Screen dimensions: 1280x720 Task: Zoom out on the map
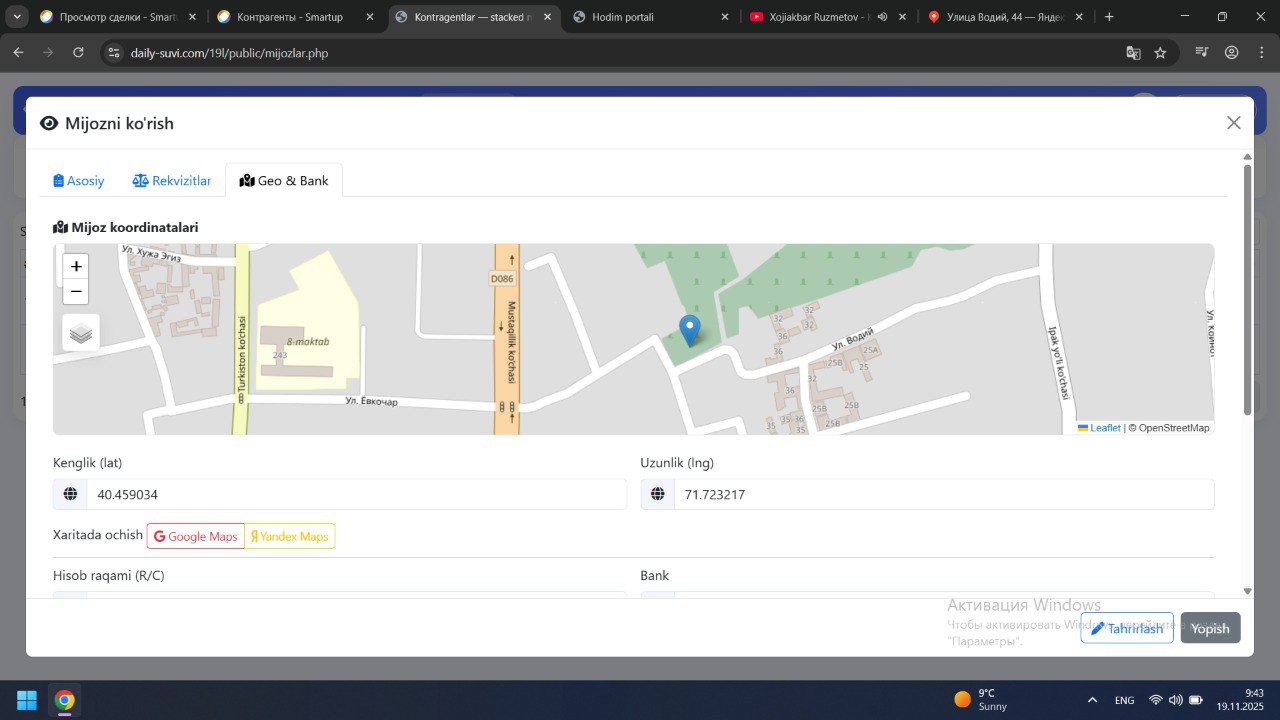[76, 292]
